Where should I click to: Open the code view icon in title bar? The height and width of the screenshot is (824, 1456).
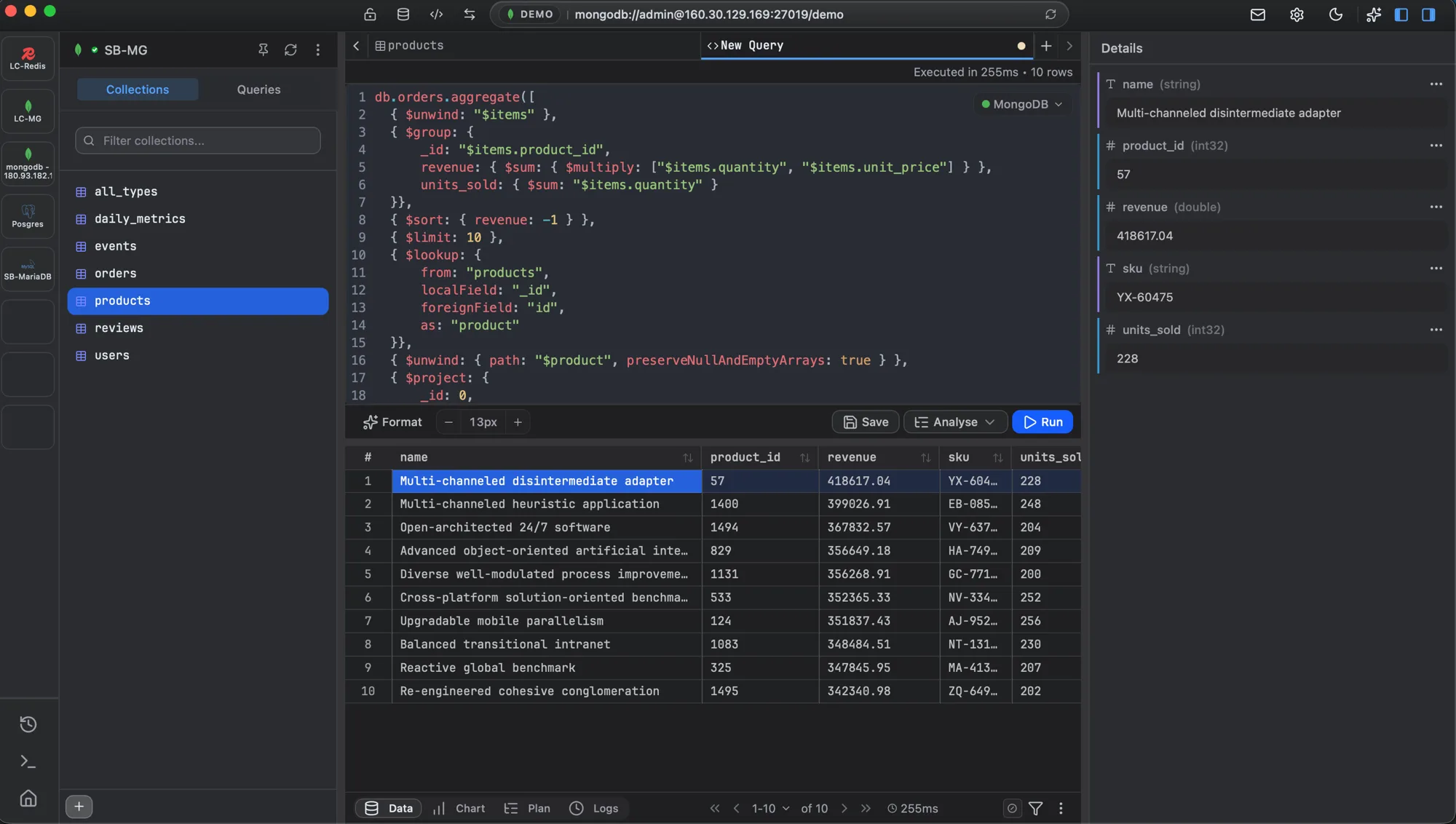(436, 14)
